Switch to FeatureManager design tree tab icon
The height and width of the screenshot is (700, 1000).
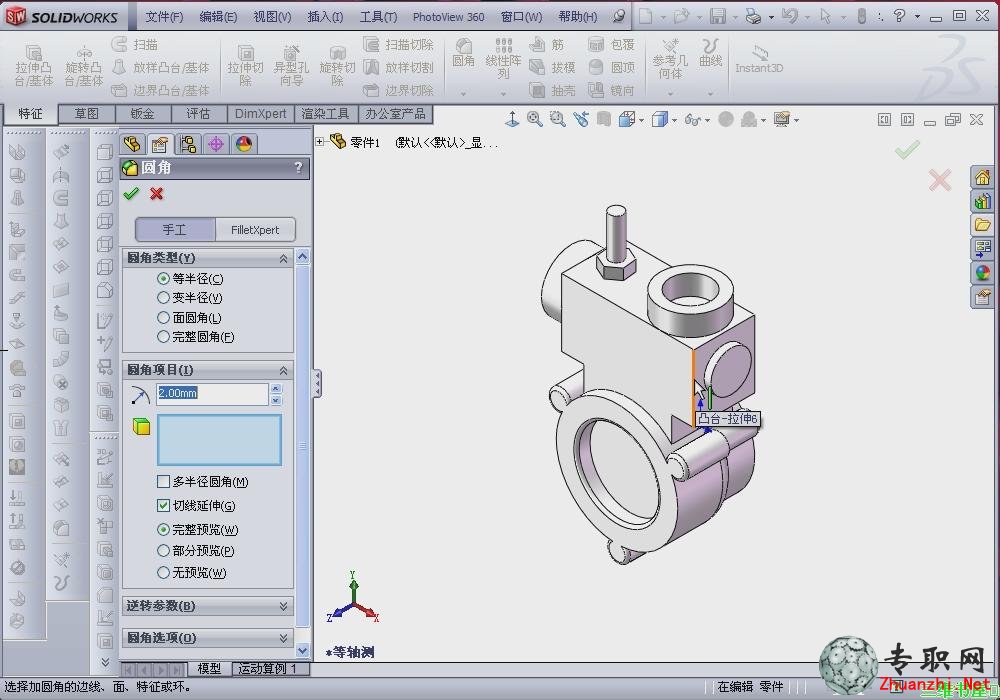pos(132,144)
